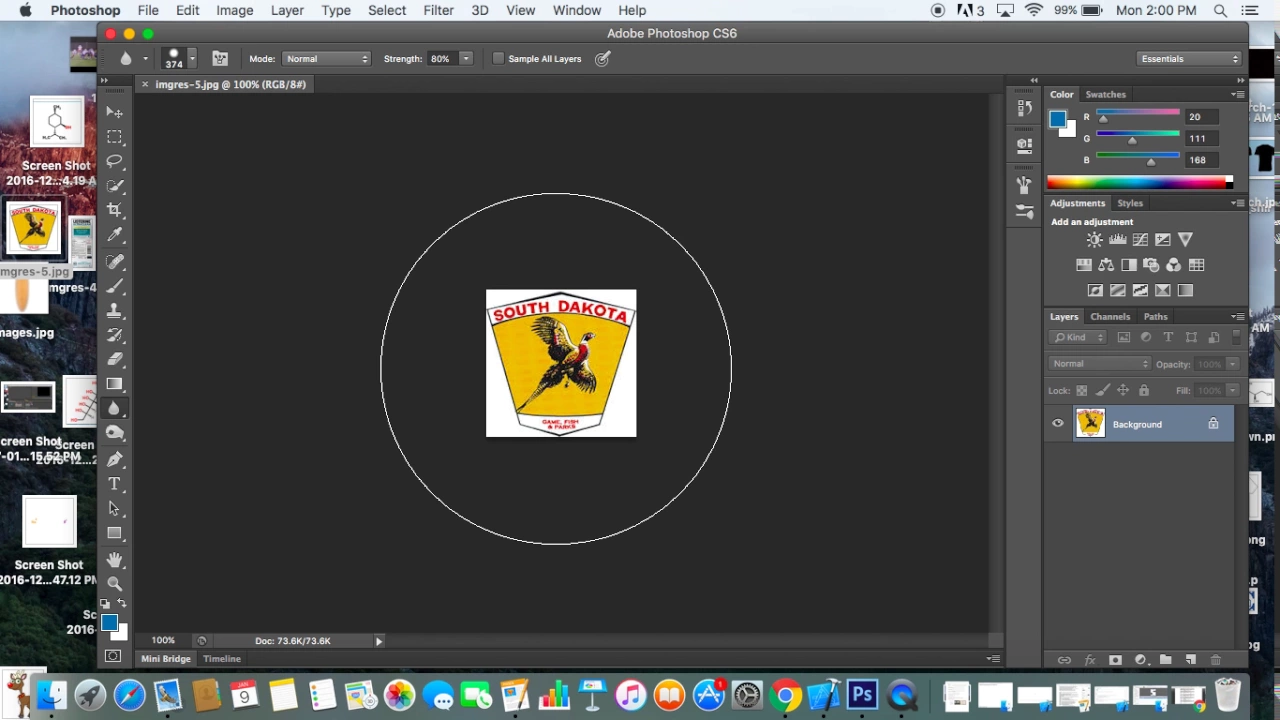Switch to the Paths tab
This screenshot has width=1280, height=720.
[1155, 317]
